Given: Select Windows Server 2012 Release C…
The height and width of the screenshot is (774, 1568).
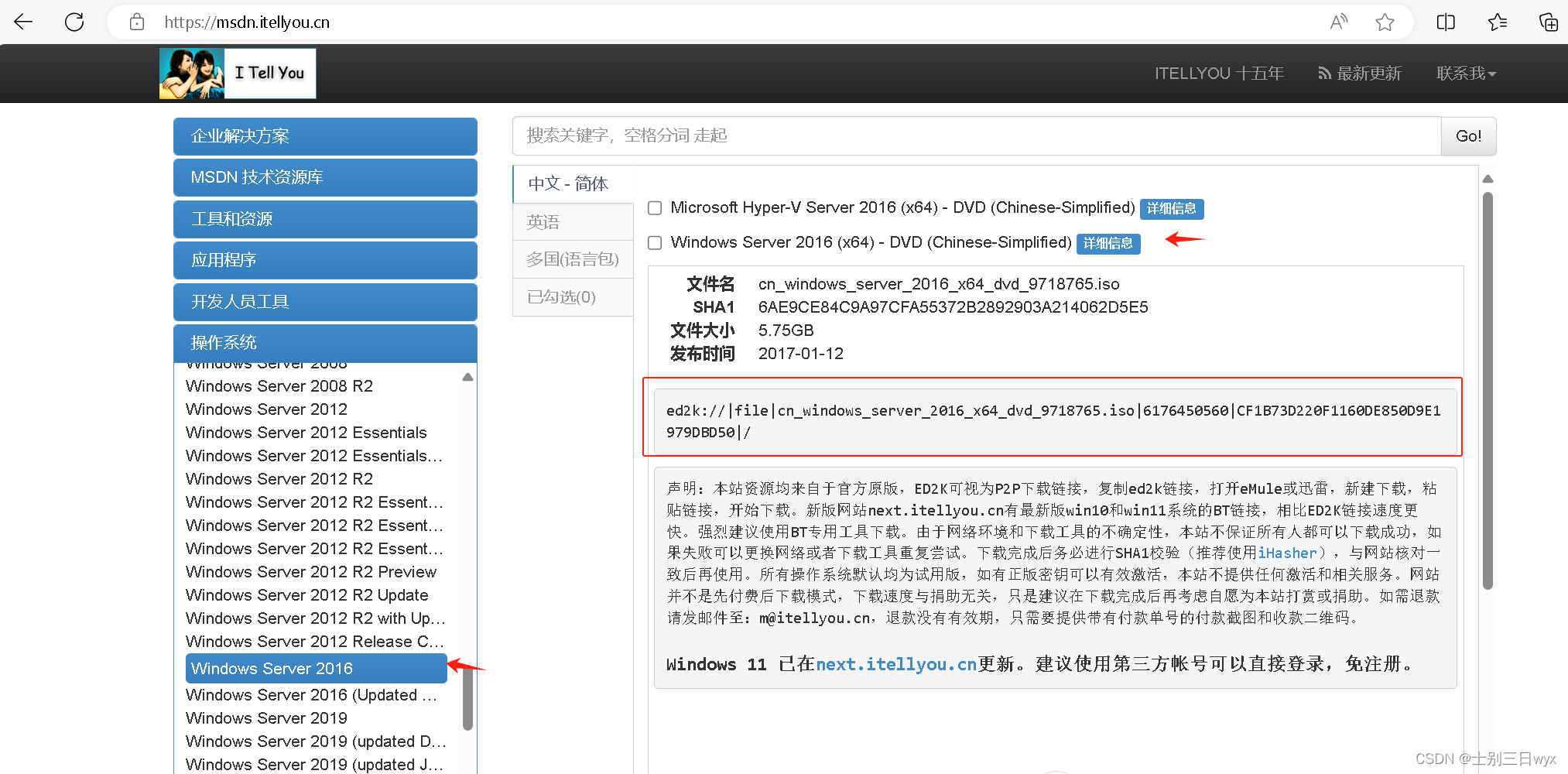Looking at the screenshot, I should click(315, 642).
